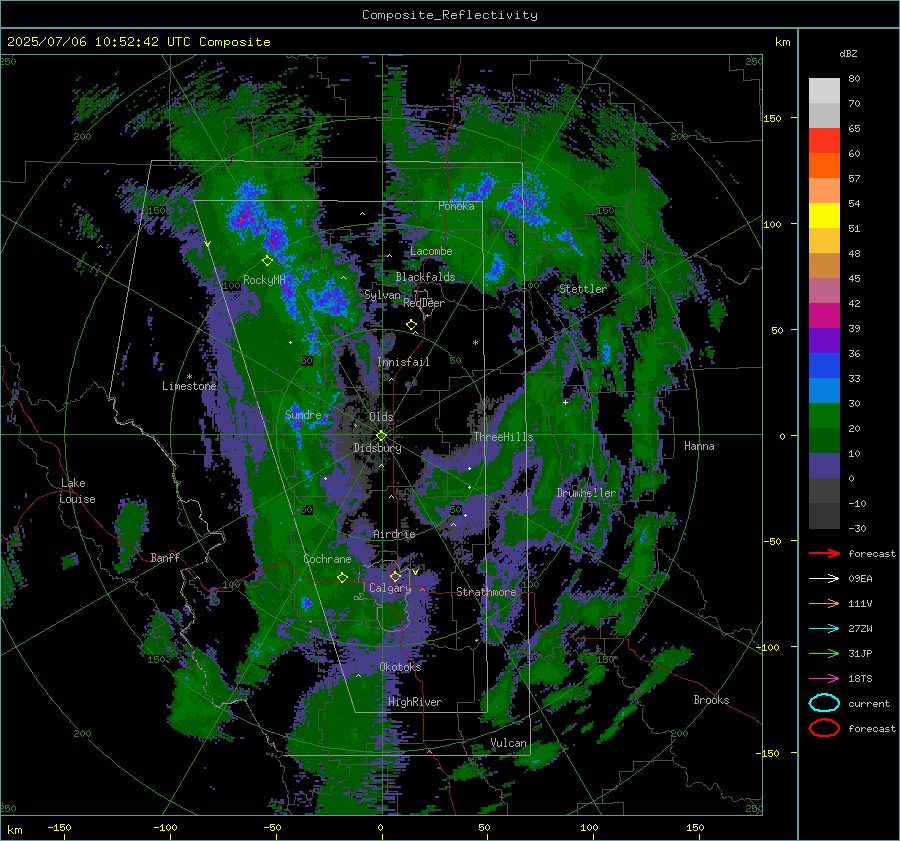Click the Blackfalds label
This screenshot has width=900, height=841.
(x=425, y=277)
